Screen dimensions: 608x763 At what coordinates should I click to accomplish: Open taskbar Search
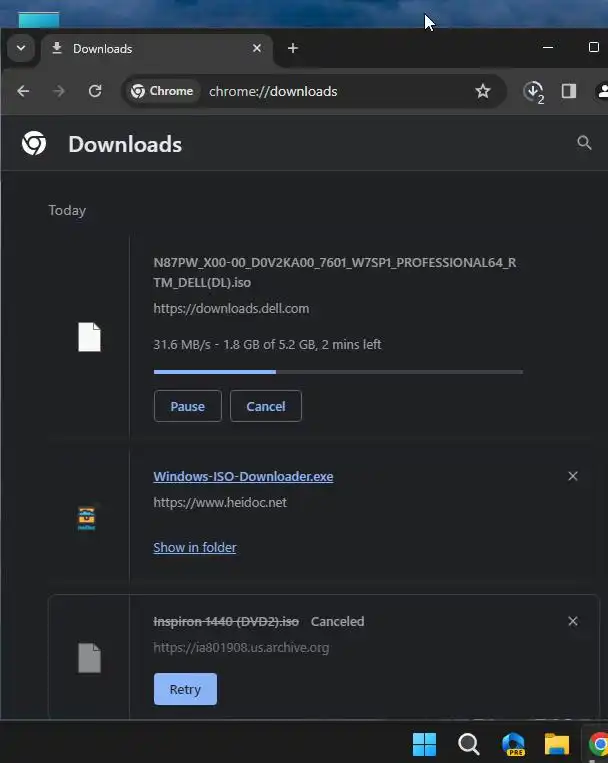[468, 744]
